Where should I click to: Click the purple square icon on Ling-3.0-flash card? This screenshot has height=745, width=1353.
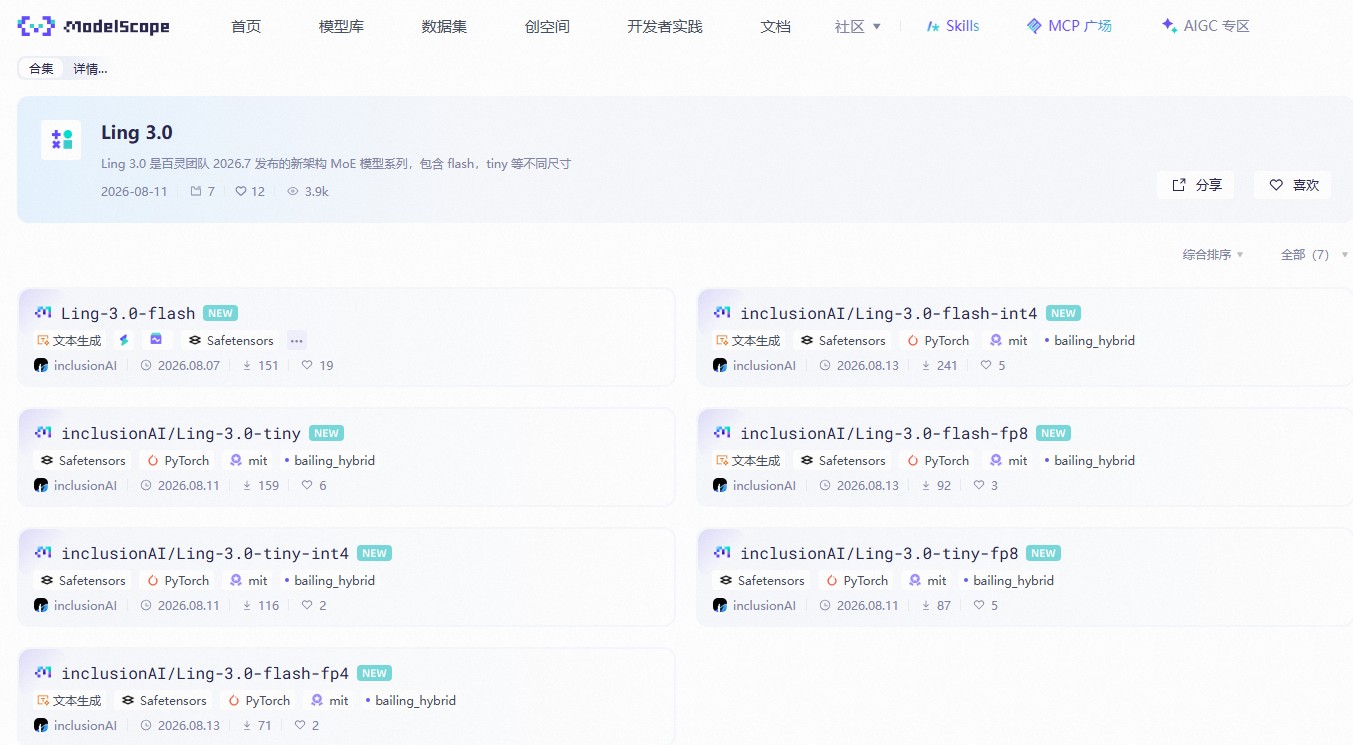pos(156,340)
